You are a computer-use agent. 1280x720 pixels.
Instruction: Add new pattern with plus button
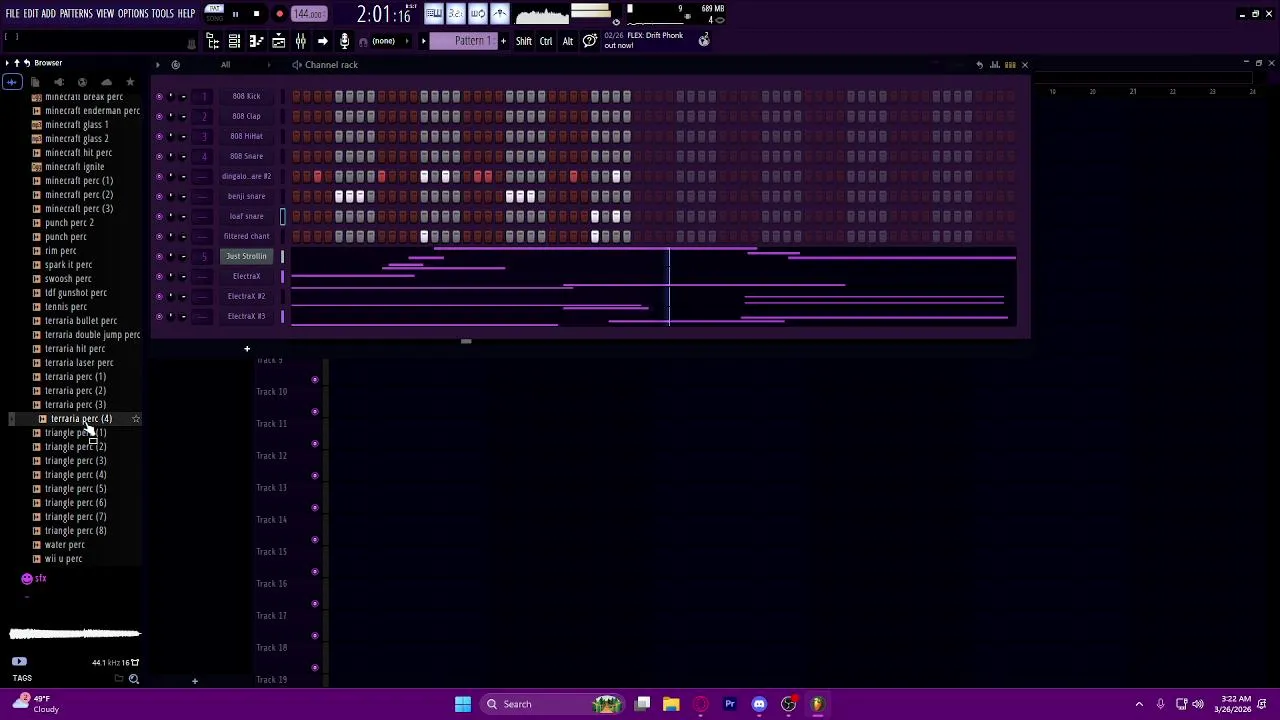(x=503, y=41)
